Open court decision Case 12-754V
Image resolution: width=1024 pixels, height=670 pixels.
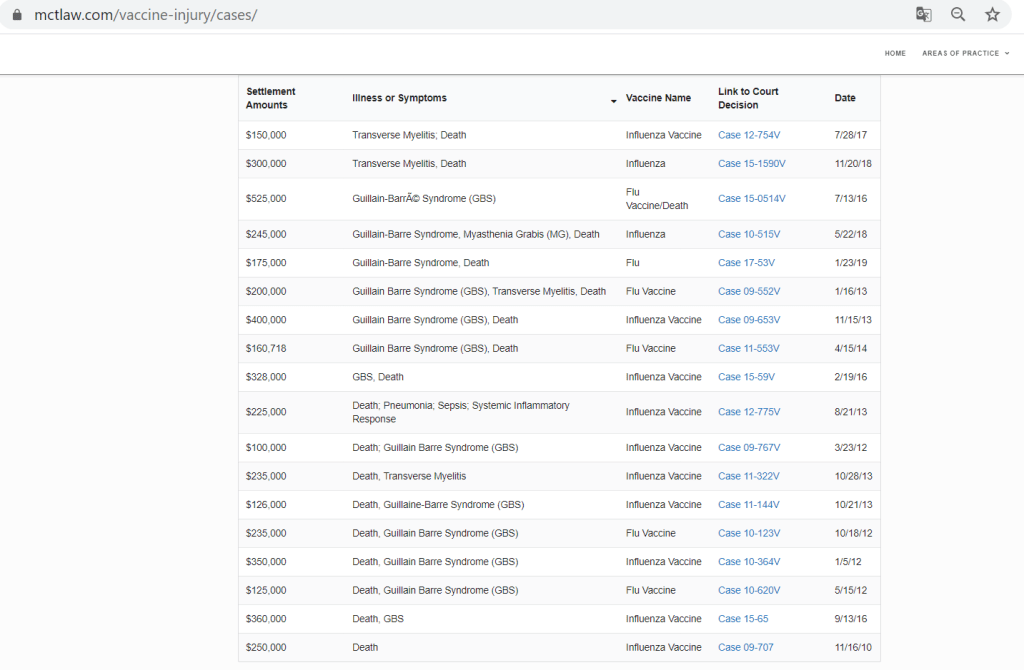[x=749, y=135]
